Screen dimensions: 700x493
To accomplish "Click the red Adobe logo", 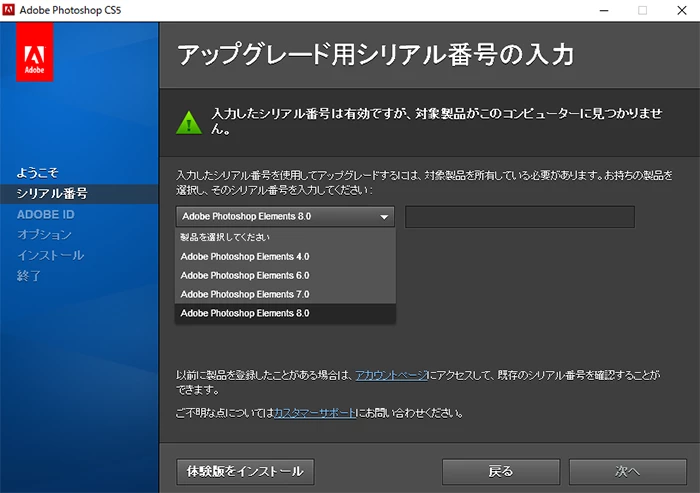I will 35,53.
